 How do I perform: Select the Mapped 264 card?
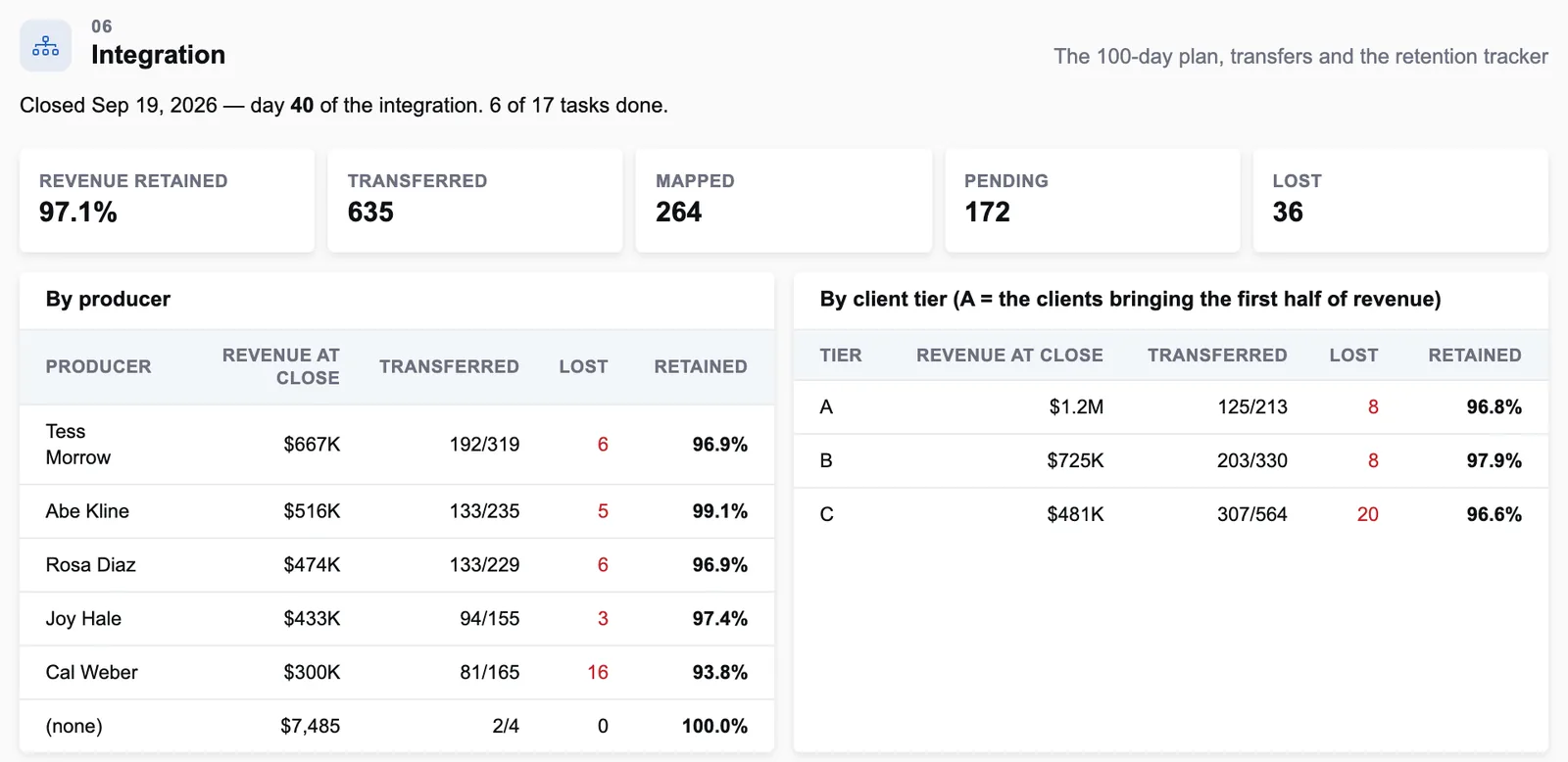coord(784,201)
